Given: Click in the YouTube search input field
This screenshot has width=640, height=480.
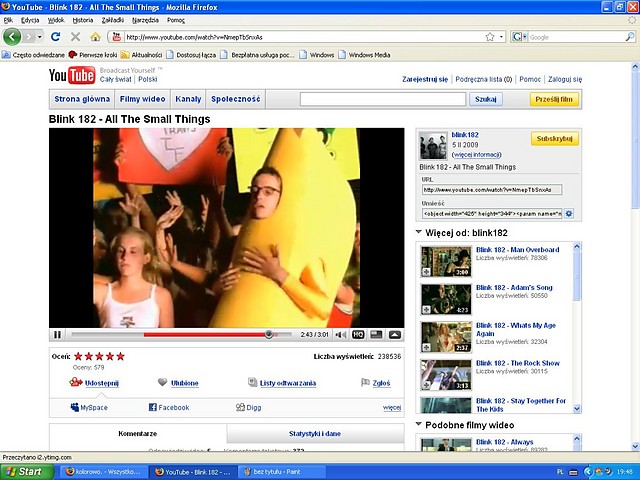Looking at the screenshot, I should (383, 99).
